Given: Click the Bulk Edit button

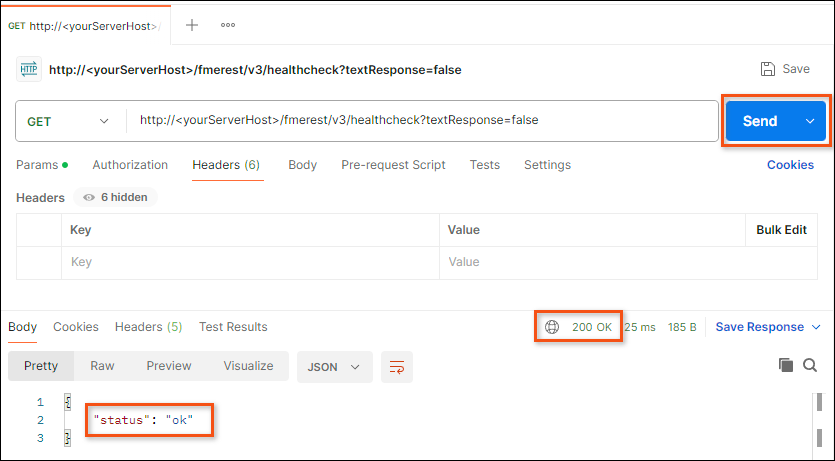Looking at the screenshot, I should [x=781, y=230].
